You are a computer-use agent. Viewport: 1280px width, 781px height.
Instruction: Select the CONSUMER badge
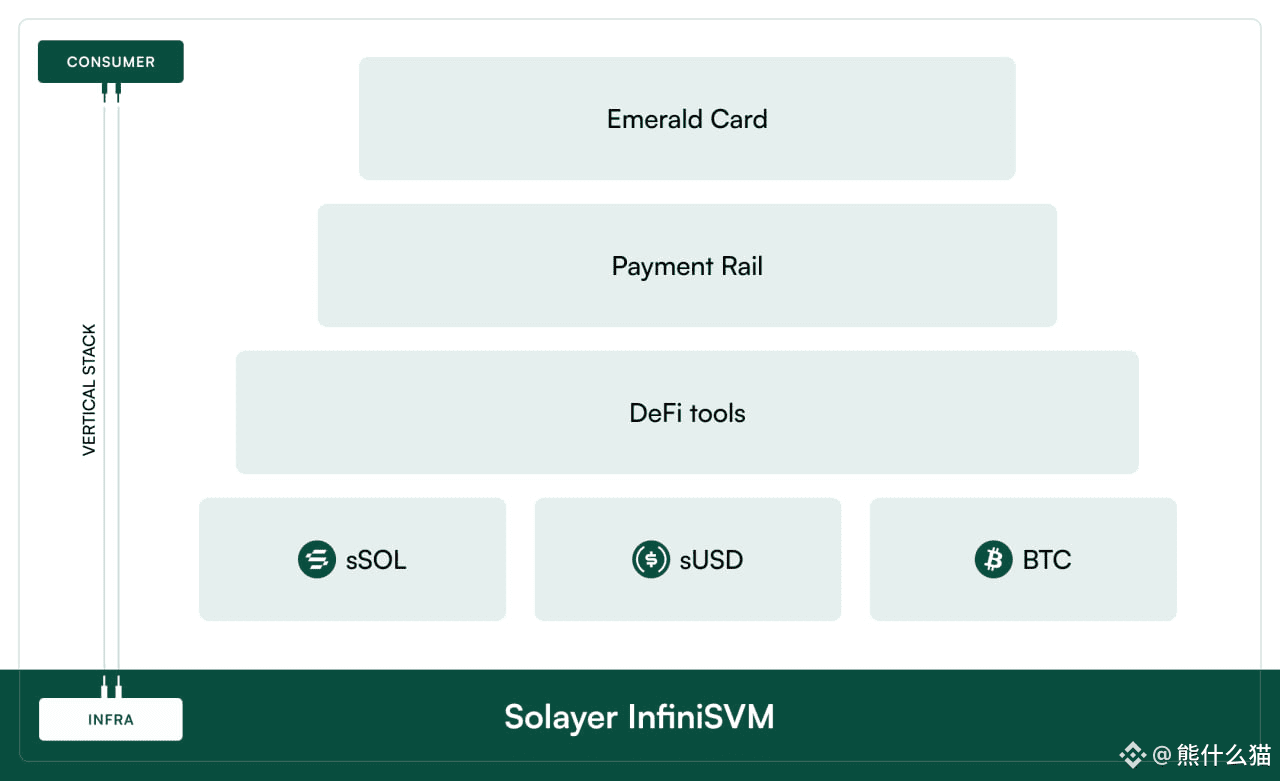111,62
